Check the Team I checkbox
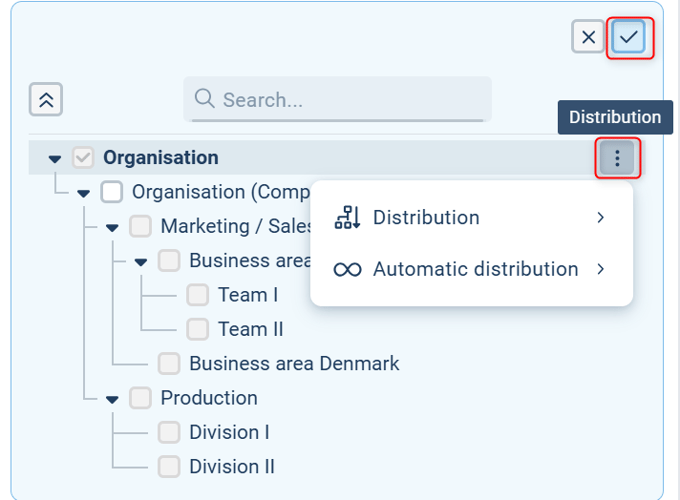 coord(198,295)
